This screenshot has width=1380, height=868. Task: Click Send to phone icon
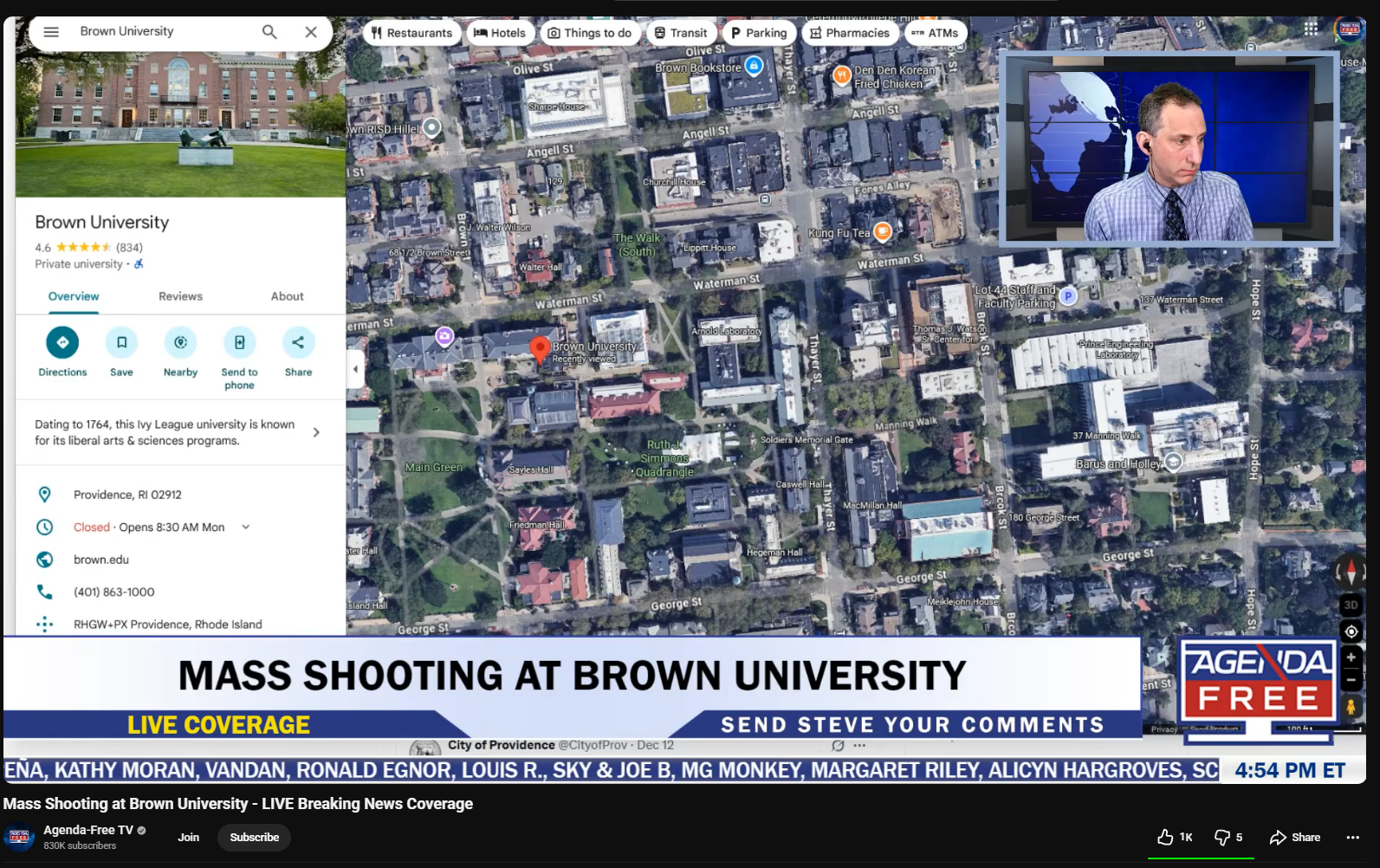(239, 343)
